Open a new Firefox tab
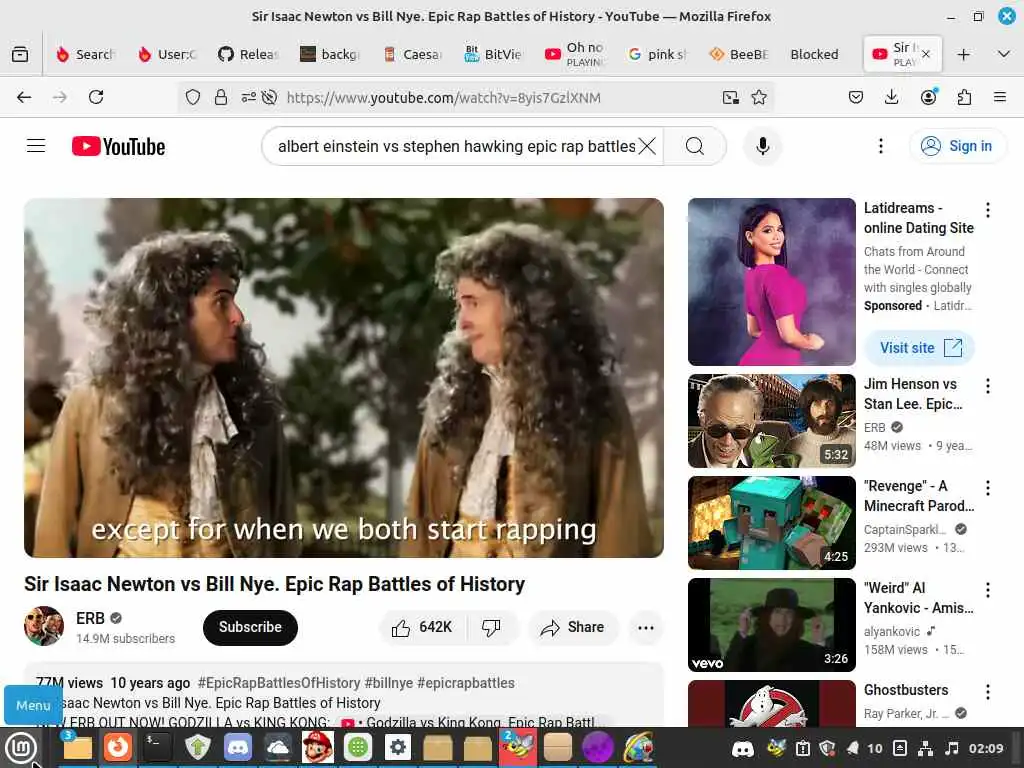 [963, 54]
